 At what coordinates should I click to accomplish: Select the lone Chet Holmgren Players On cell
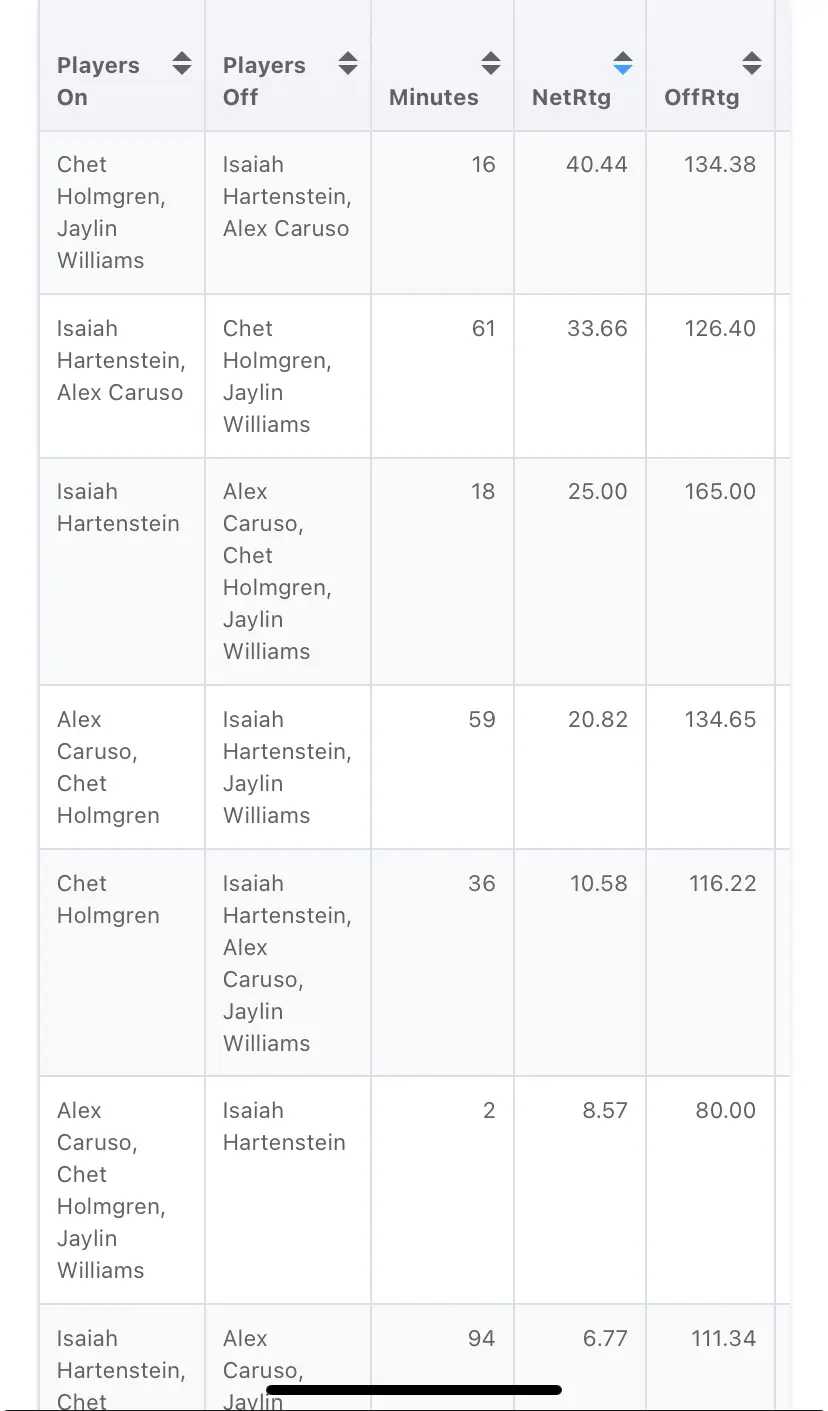[x=122, y=963]
